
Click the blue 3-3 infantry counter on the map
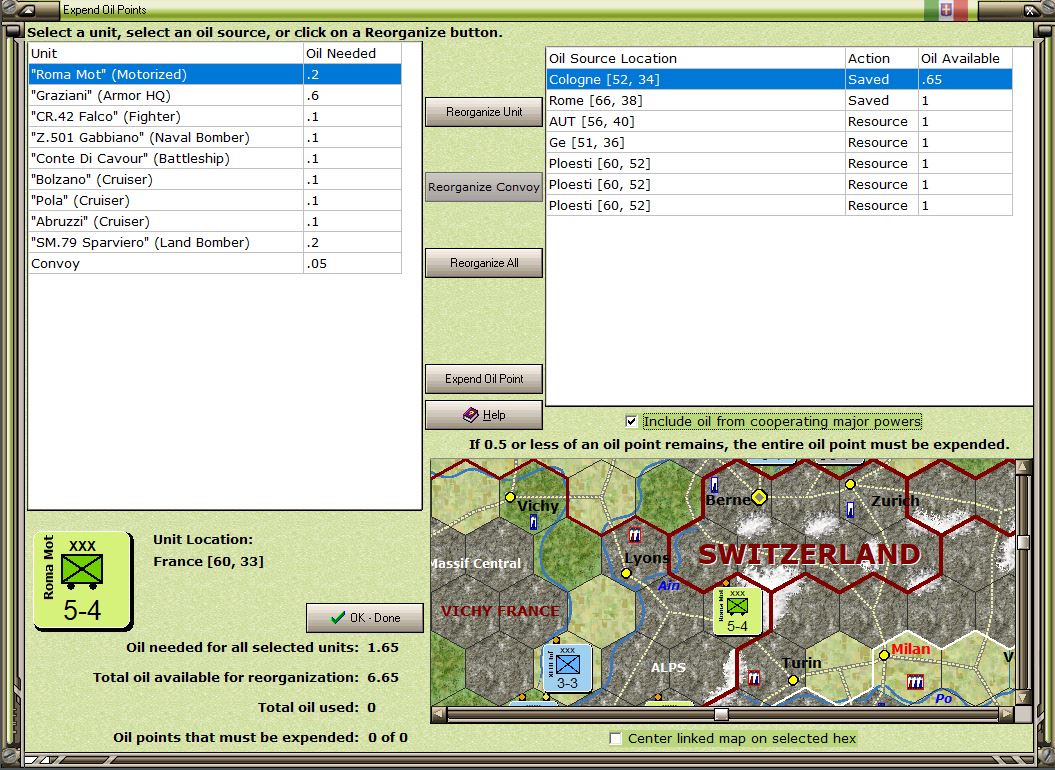[x=567, y=668]
